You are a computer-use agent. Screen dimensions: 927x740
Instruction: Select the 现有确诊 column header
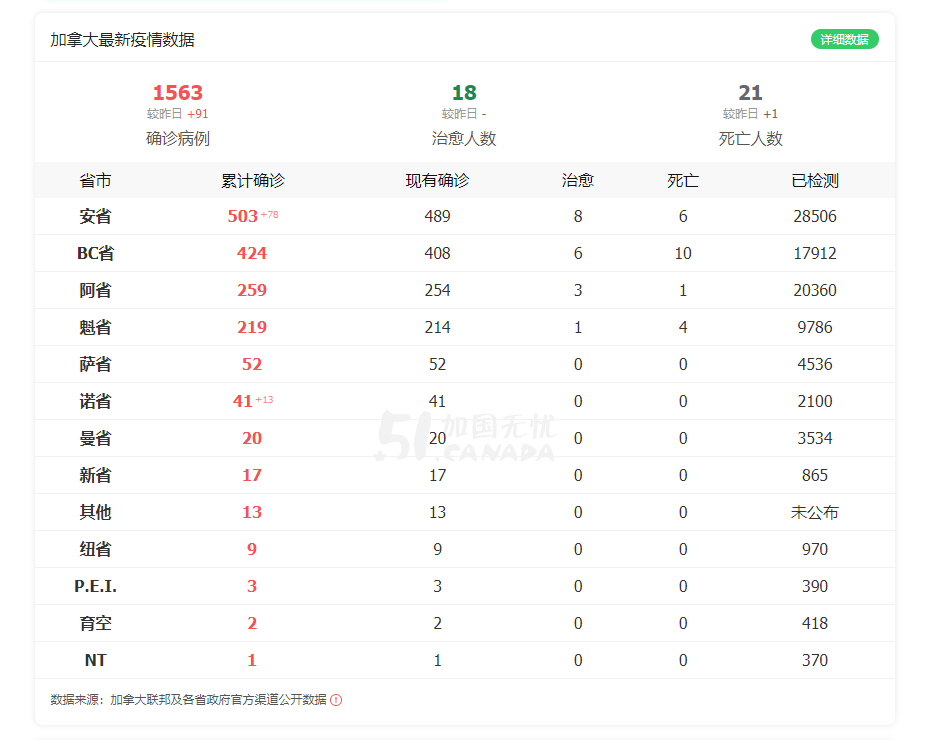(x=437, y=180)
